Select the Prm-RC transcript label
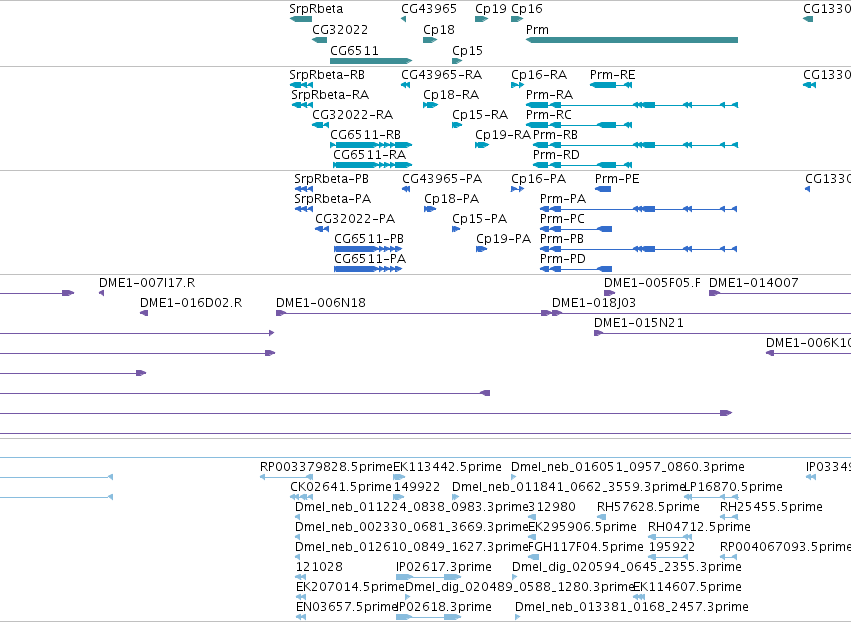This screenshot has height=622, width=851. point(549,115)
